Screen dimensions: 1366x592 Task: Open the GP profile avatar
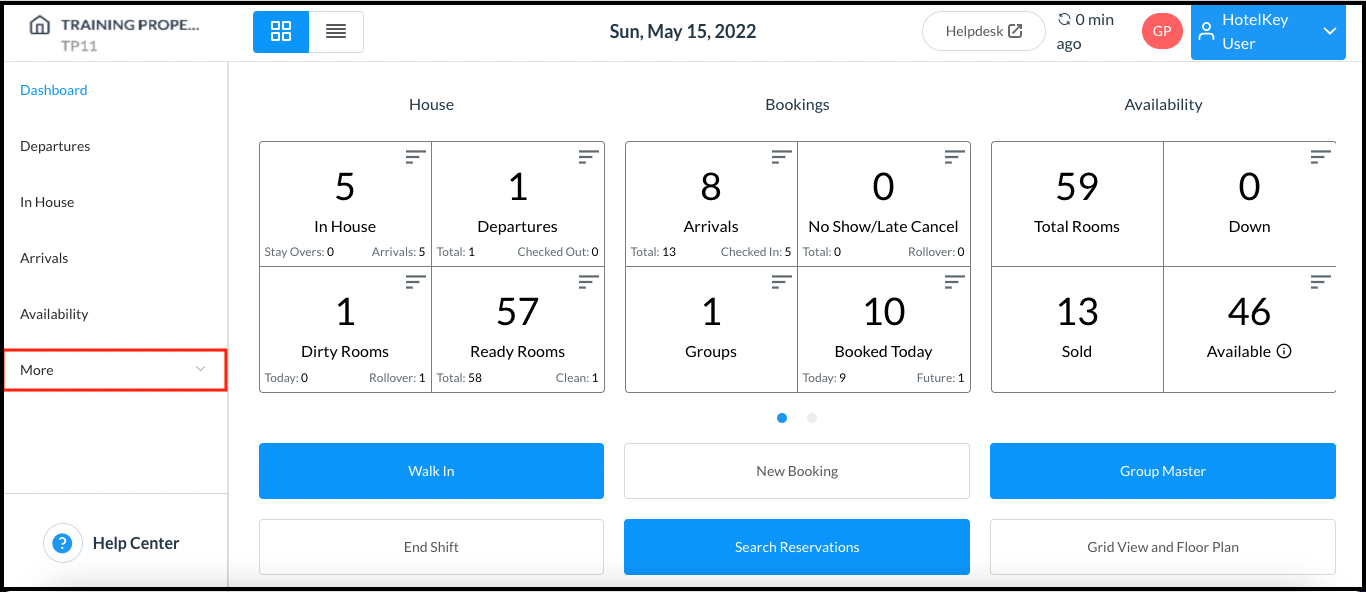(x=1161, y=31)
